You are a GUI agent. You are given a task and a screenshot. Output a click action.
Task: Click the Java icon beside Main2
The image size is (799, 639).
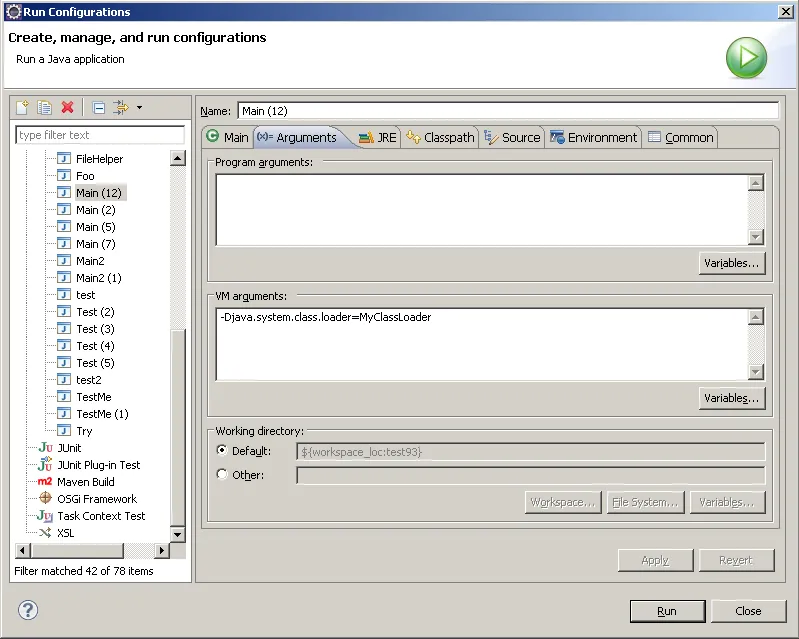click(x=64, y=261)
